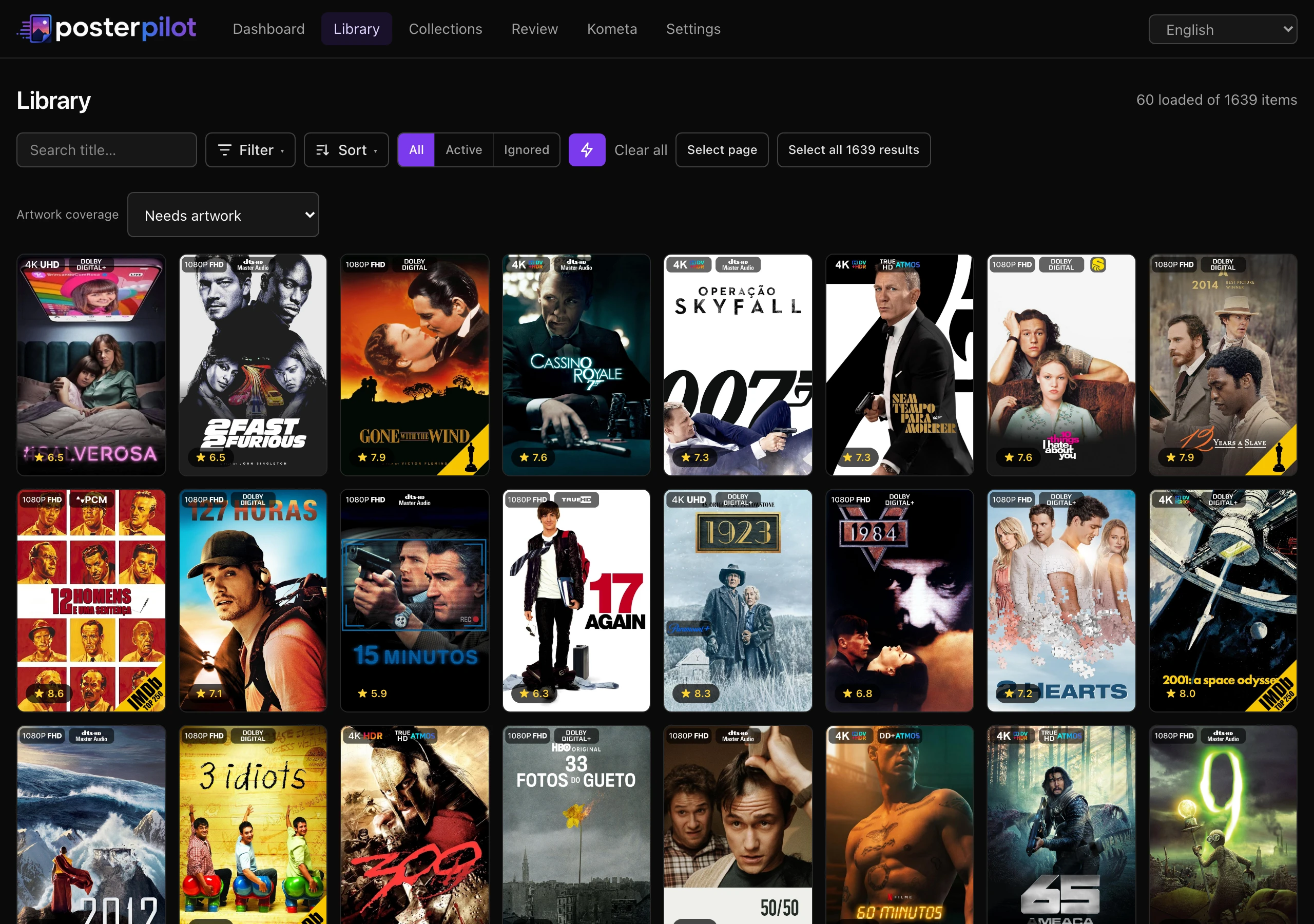Image resolution: width=1314 pixels, height=924 pixels.
Task: Click TrueHD Atmos badge on Sem Tempo Para Morrer
Action: coord(900,264)
